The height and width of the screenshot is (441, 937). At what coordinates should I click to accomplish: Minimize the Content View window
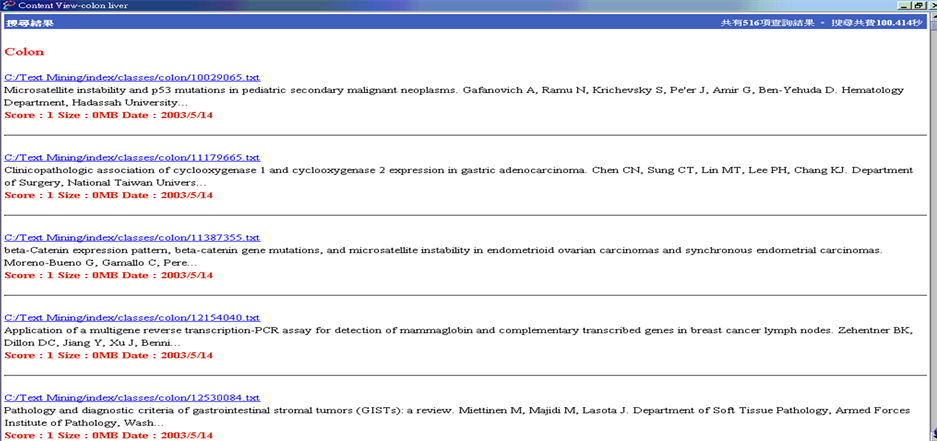click(905, 6)
